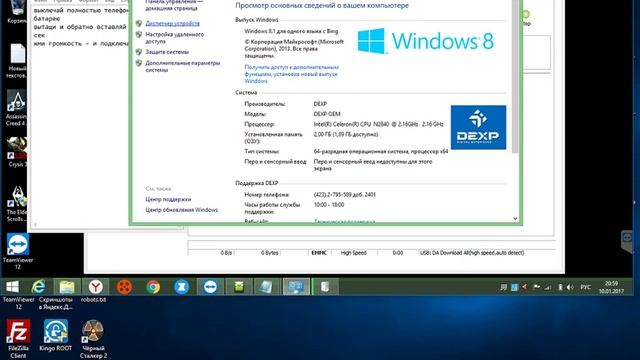
Task: Open the TeamViewer 12 desktop shortcut
Action: pyautogui.click(x=18, y=251)
